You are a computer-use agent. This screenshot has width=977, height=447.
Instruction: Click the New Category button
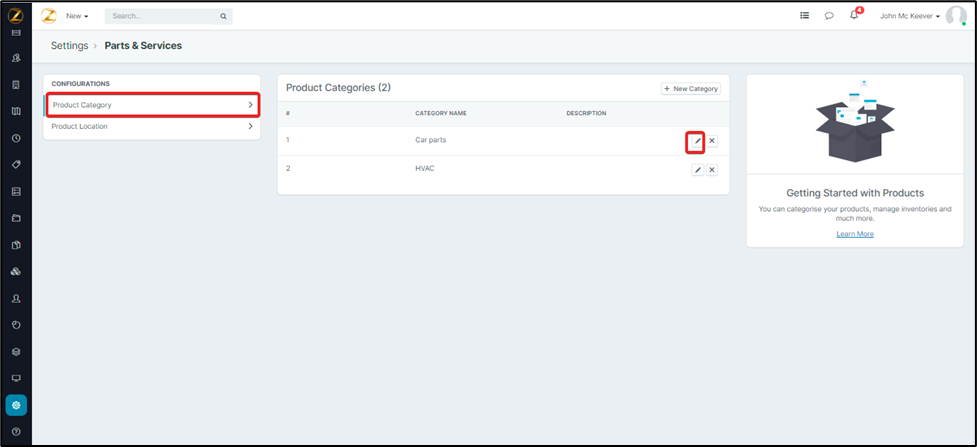click(691, 89)
